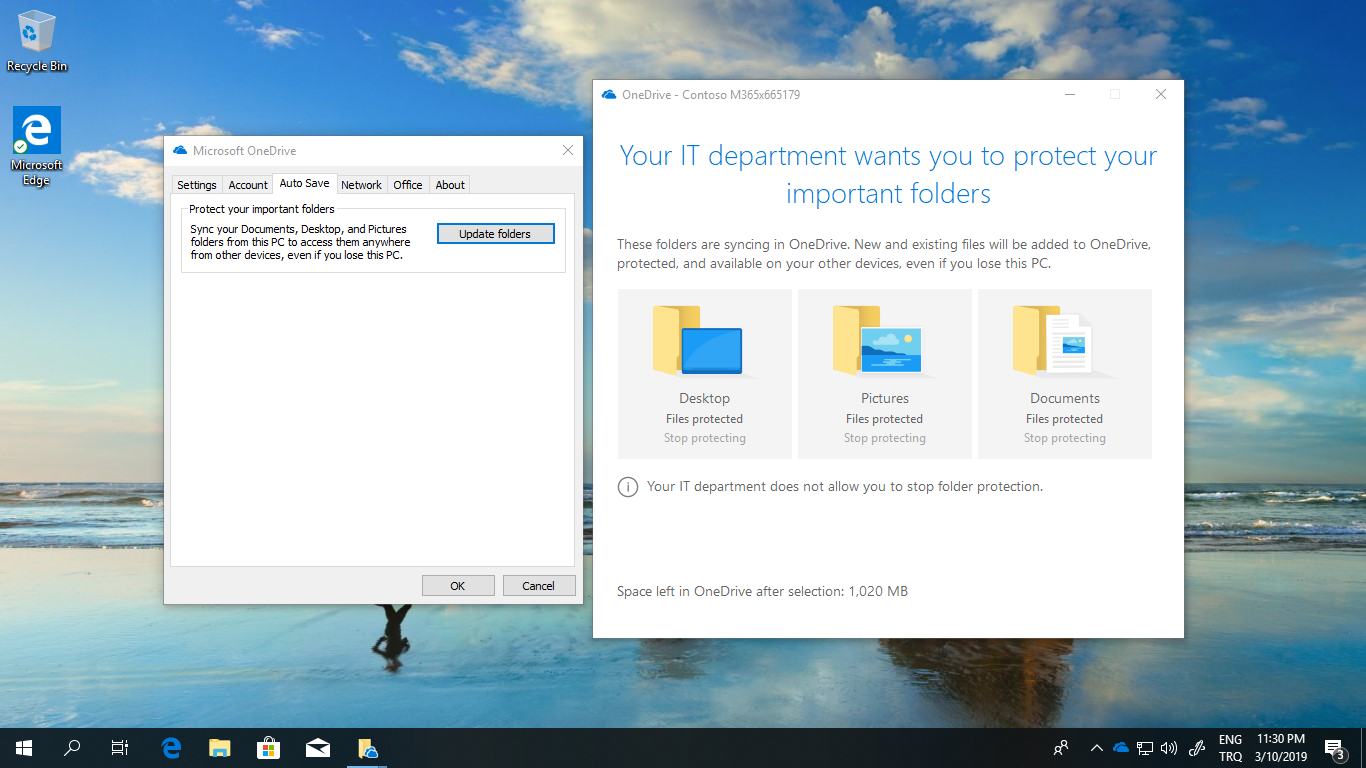
Task: Open the Windows Start menu
Action: [24, 748]
